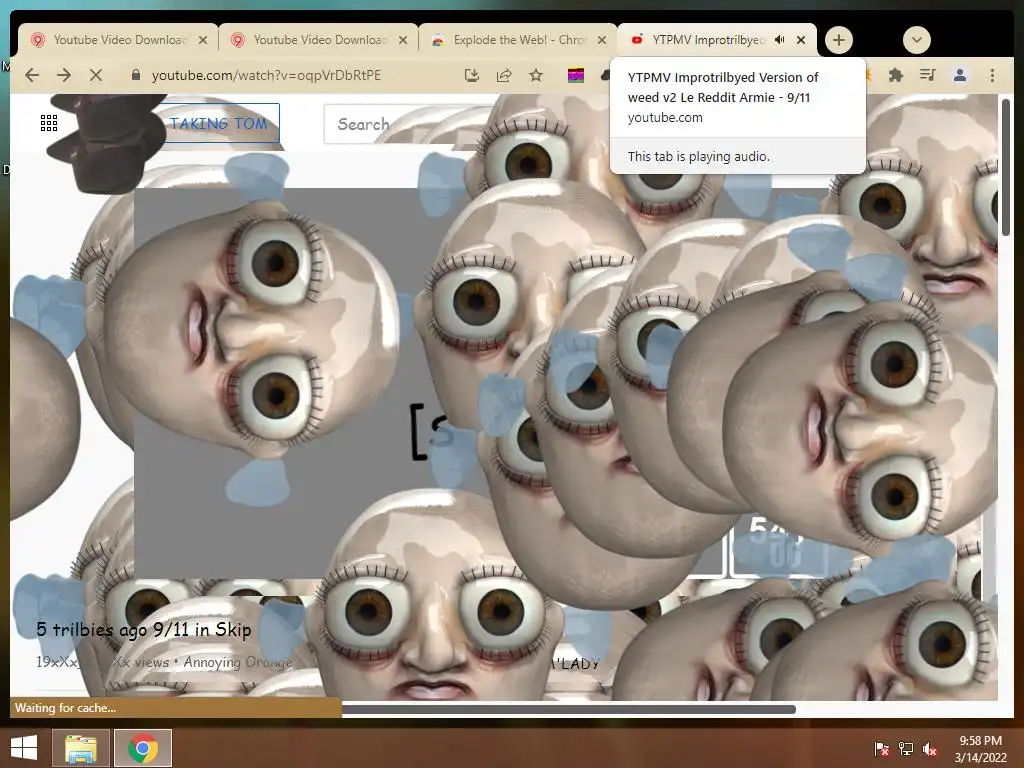Open the media controls playlist icon
The image size is (1024, 768).
point(927,75)
